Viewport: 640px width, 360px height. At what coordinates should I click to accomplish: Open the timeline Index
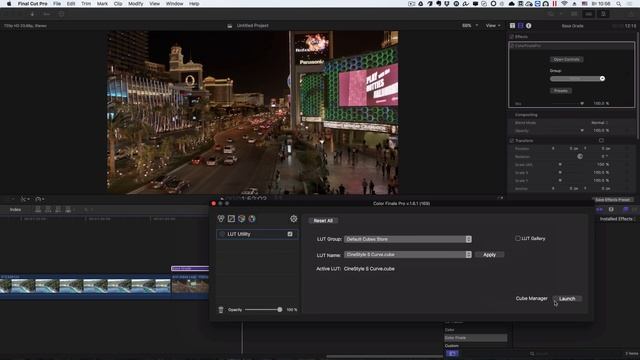coord(16,210)
